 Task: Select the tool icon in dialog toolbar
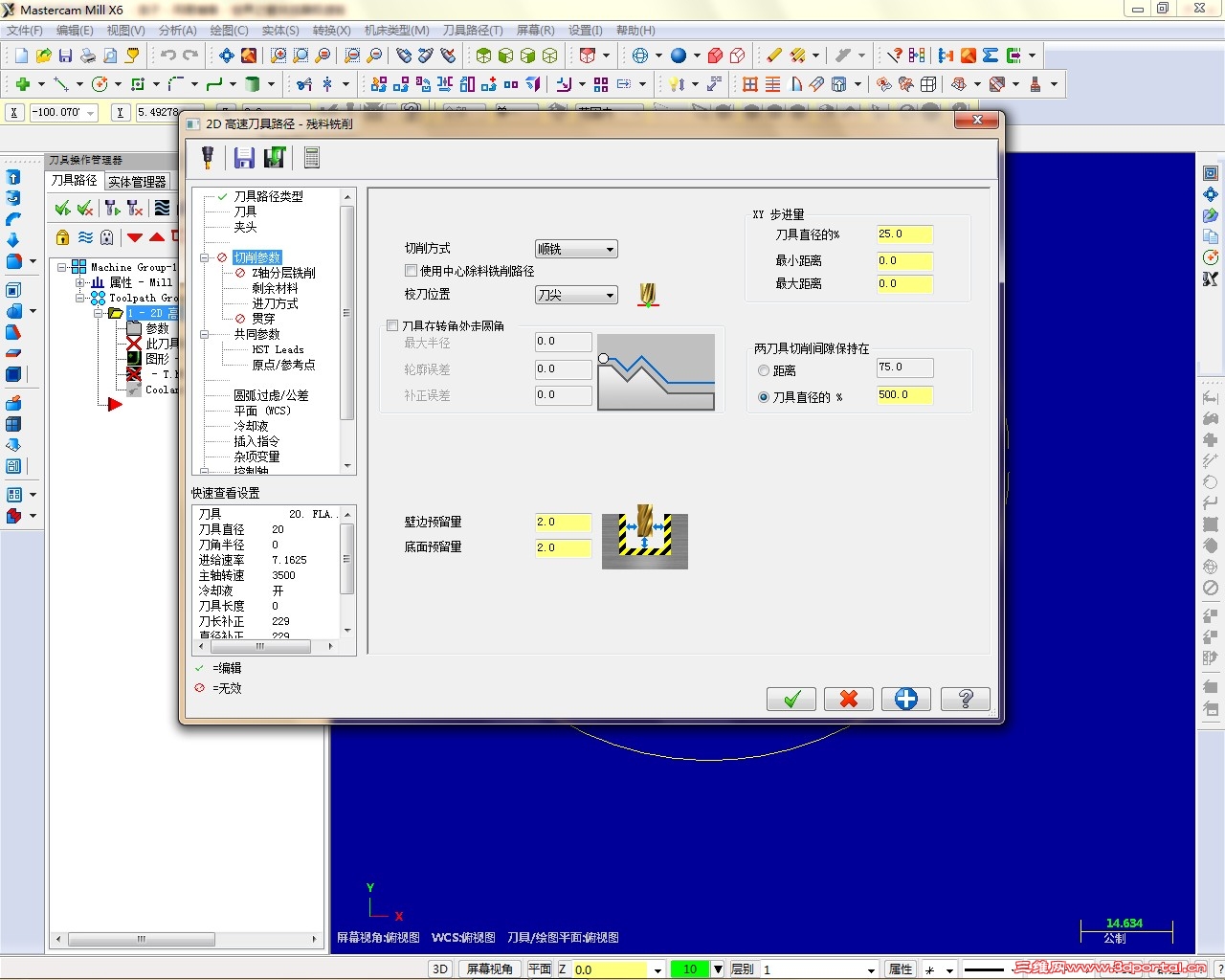point(207,157)
